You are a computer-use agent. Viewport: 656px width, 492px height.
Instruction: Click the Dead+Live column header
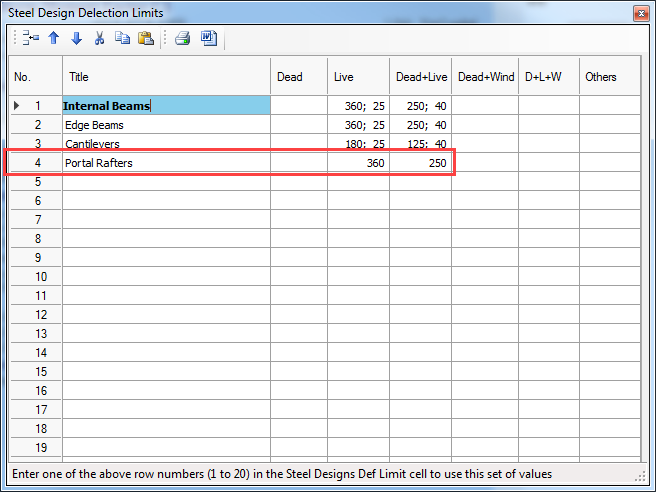pyautogui.click(x=420, y=77)
